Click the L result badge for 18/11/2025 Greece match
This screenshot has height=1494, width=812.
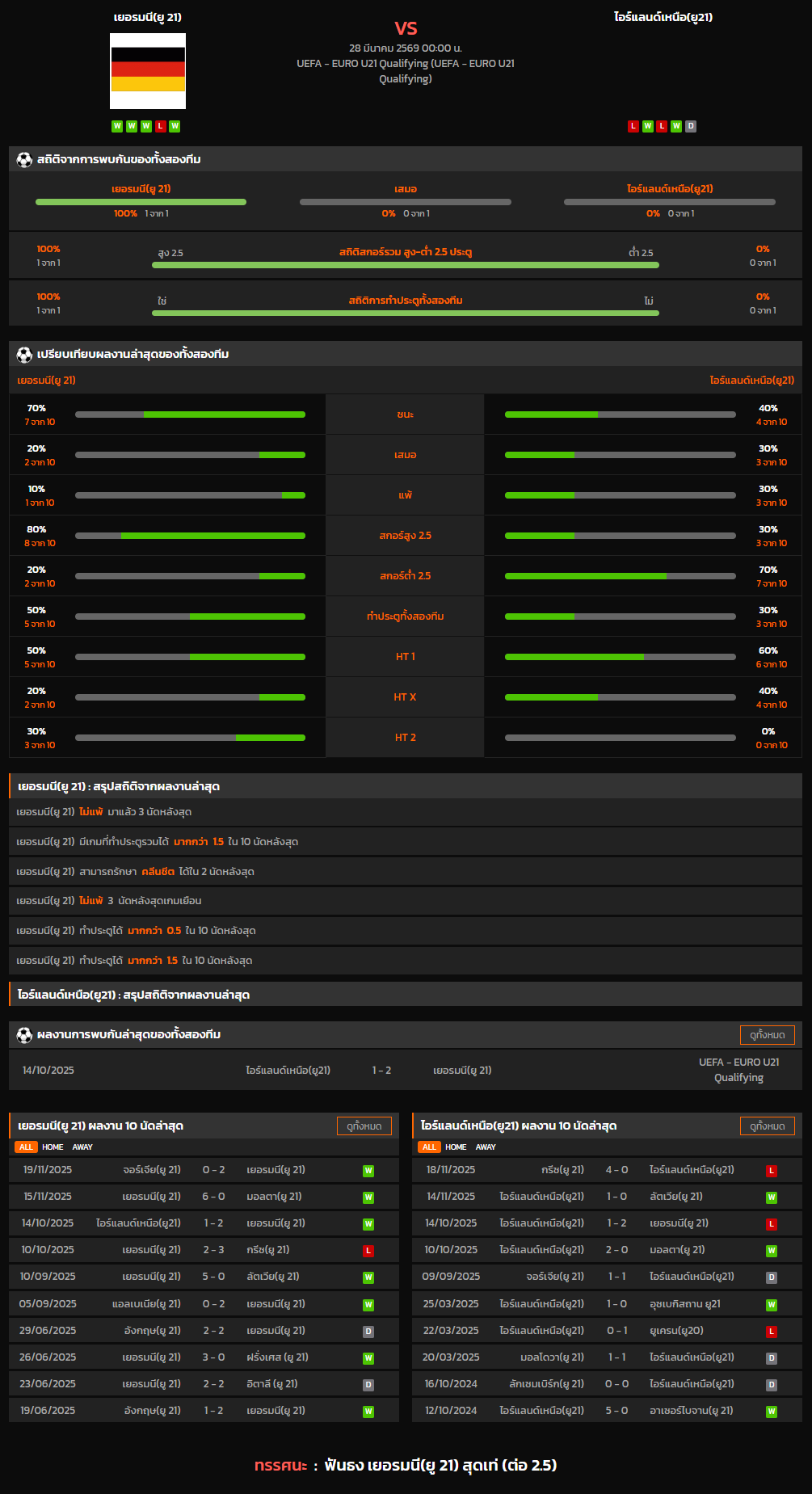click(772, 1171)
